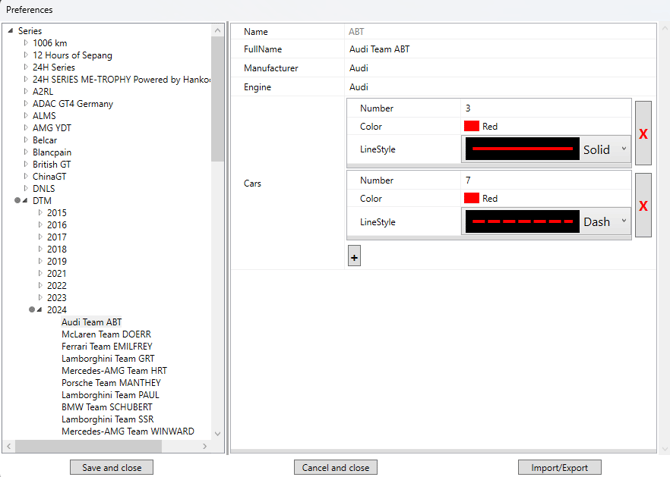Screen dimensions: 670x477
Task: Expand the A2RL series
Action: [x=26, y=91]
